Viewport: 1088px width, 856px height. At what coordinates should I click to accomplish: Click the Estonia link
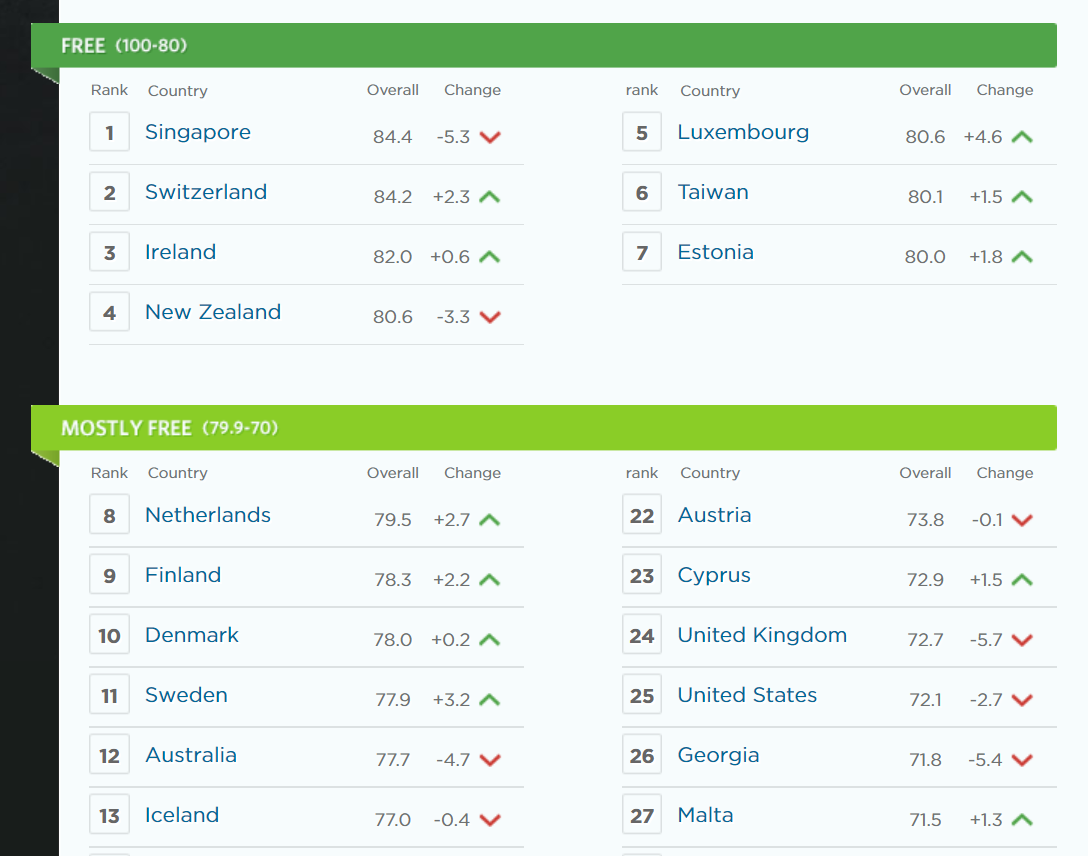(x=715, y=252)
